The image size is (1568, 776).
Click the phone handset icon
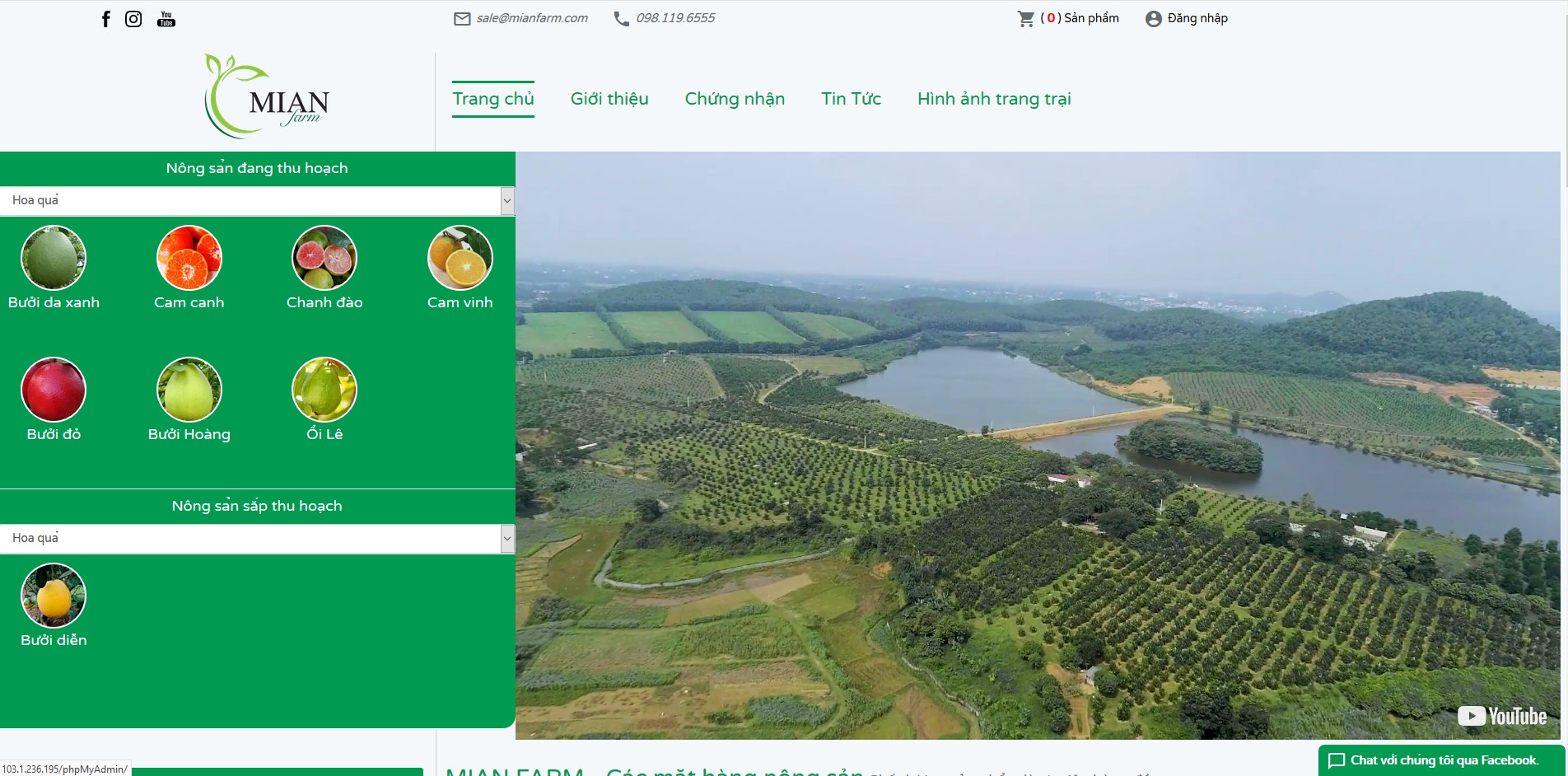tap(622, 18)
